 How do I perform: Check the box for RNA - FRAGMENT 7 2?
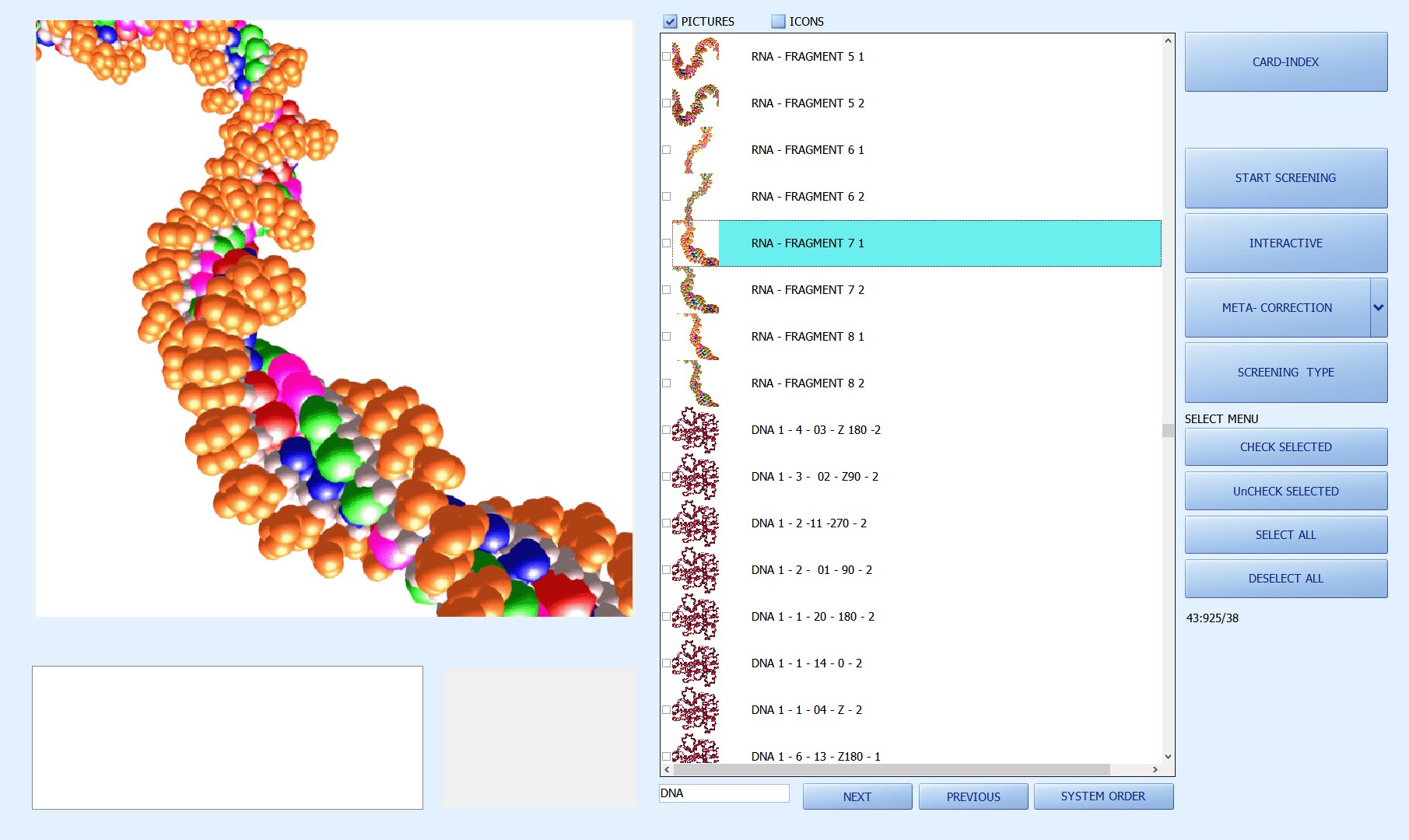click(666, 290)
